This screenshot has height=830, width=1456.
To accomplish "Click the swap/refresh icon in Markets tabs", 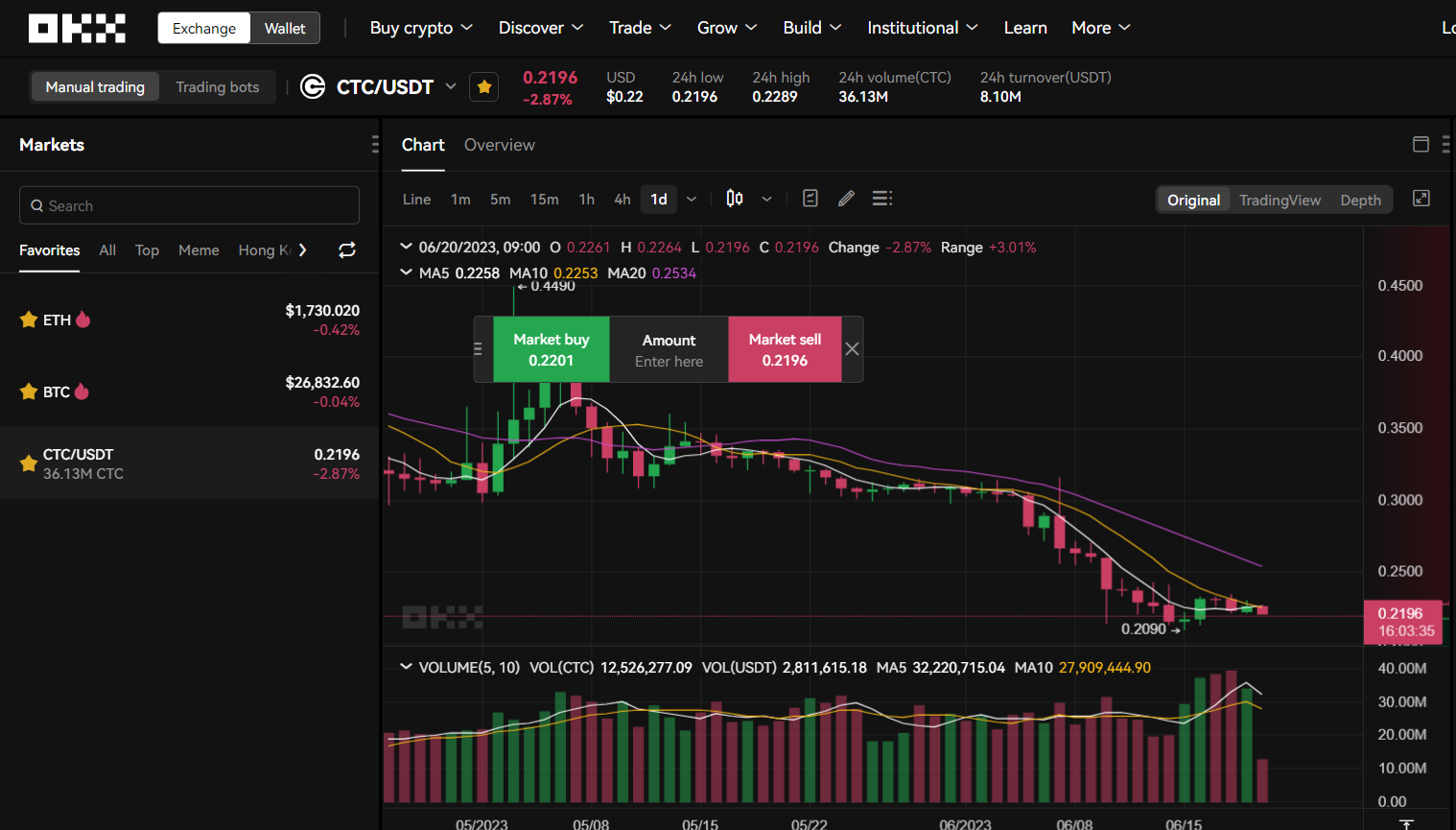I will (x=347, y=250).
